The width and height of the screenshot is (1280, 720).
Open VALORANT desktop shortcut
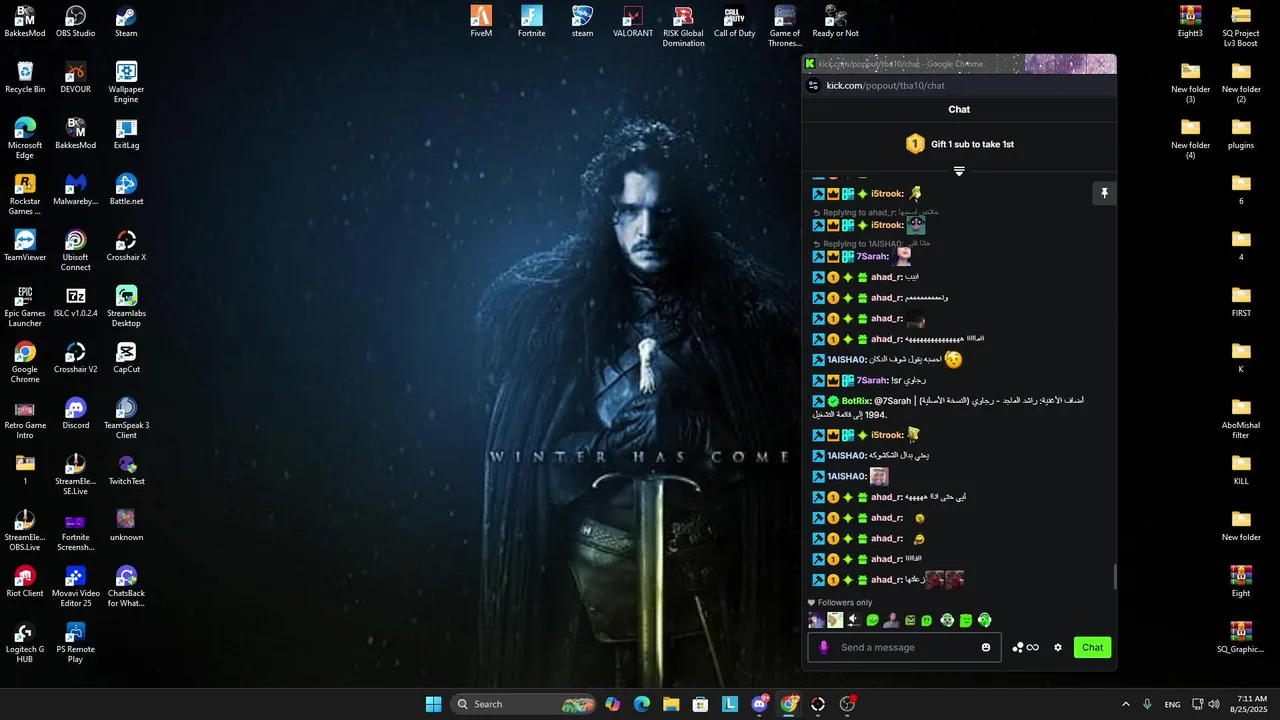[633, 21]
